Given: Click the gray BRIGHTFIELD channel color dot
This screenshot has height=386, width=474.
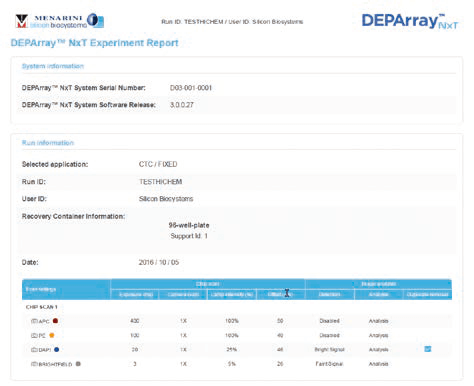Looking at the screenshot, I should point(78,364).
